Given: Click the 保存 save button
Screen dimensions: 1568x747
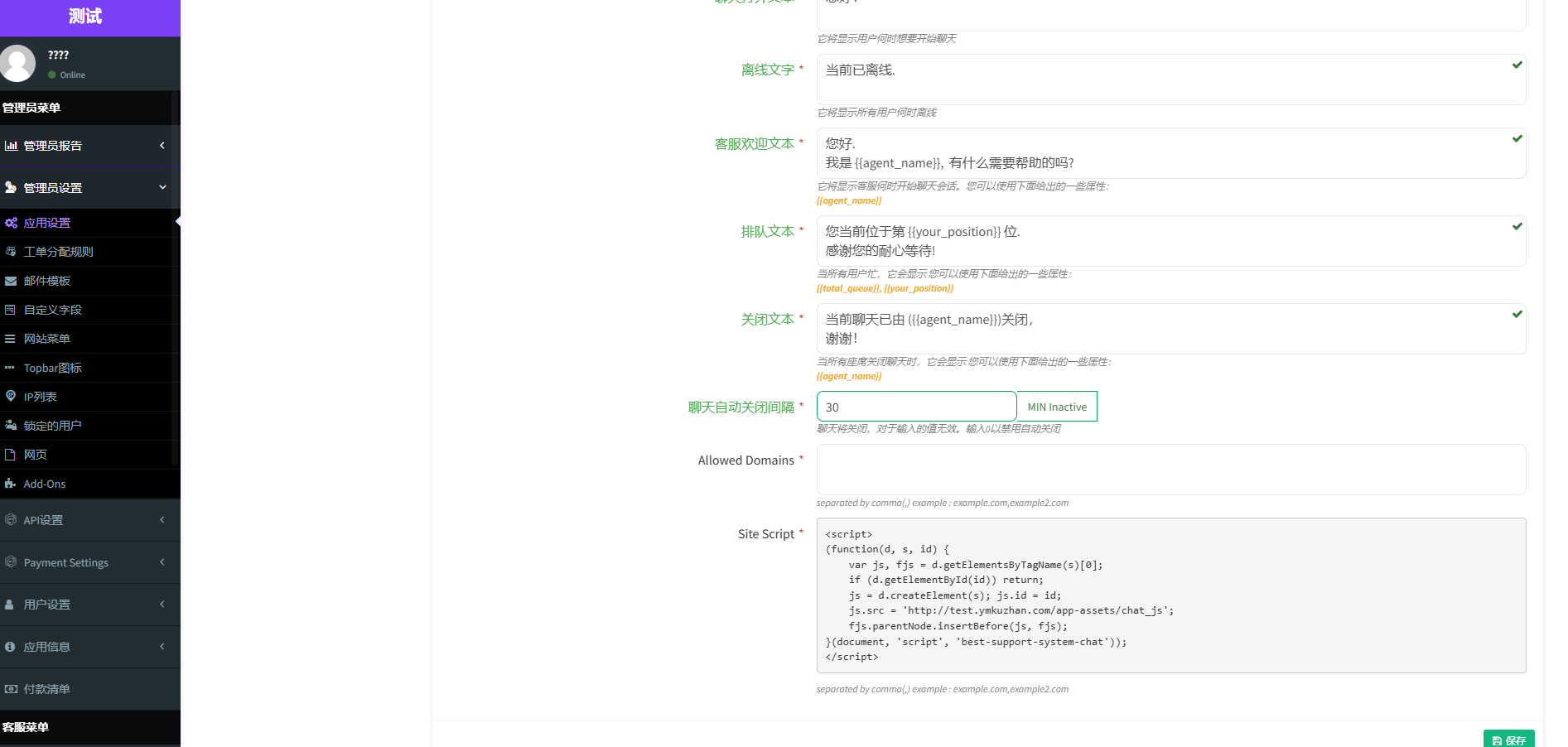Looking at the screenshot, I should click(x=1509, y=740).
